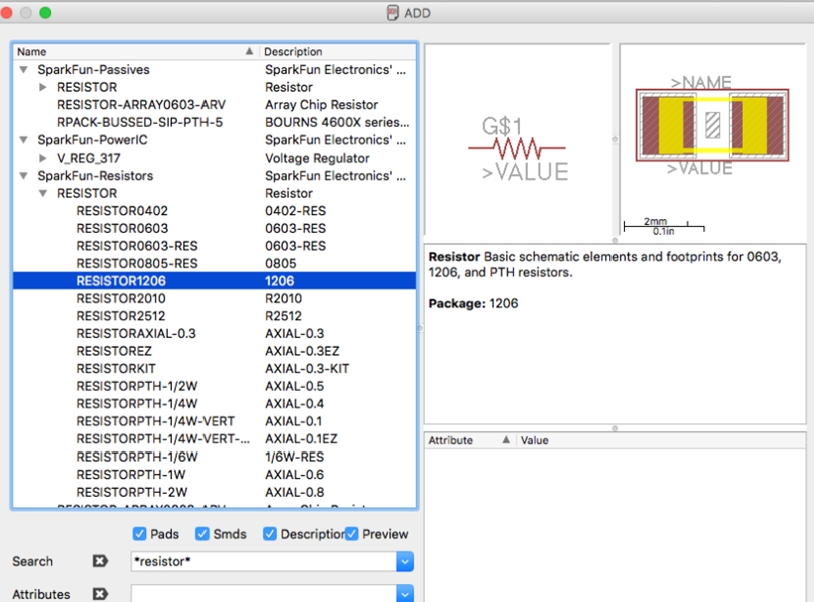Select the AXIAL-0.1EZ row

214,439
